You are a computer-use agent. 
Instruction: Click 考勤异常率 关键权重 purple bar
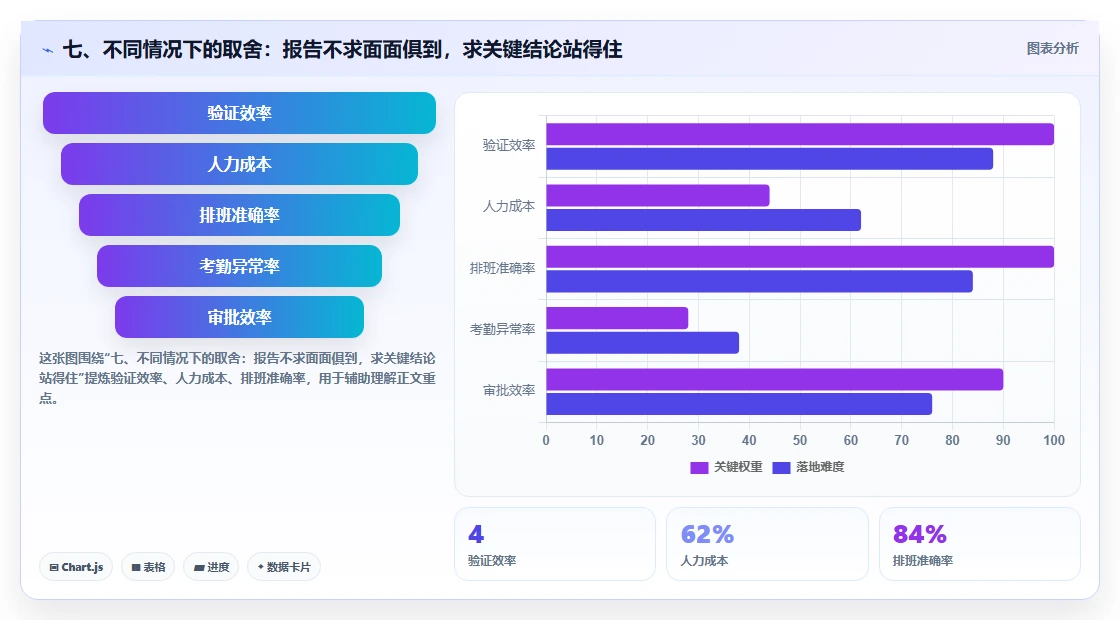pyautogui.click(x=617, y=318)
